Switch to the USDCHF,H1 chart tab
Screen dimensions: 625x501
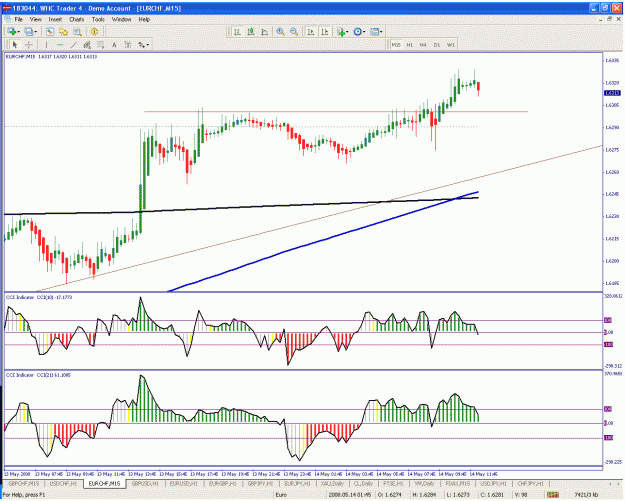[x=63, y=483]
